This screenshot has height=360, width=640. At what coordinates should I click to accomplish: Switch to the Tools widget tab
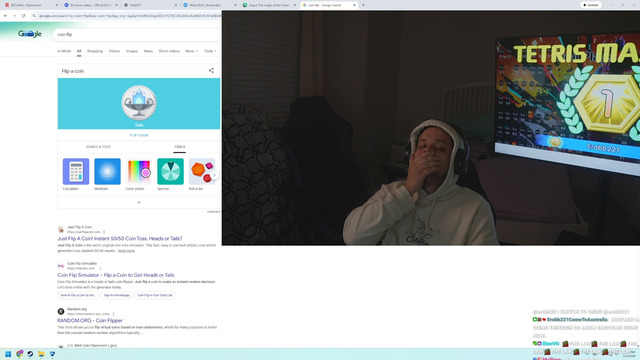(x=180, y=147)
